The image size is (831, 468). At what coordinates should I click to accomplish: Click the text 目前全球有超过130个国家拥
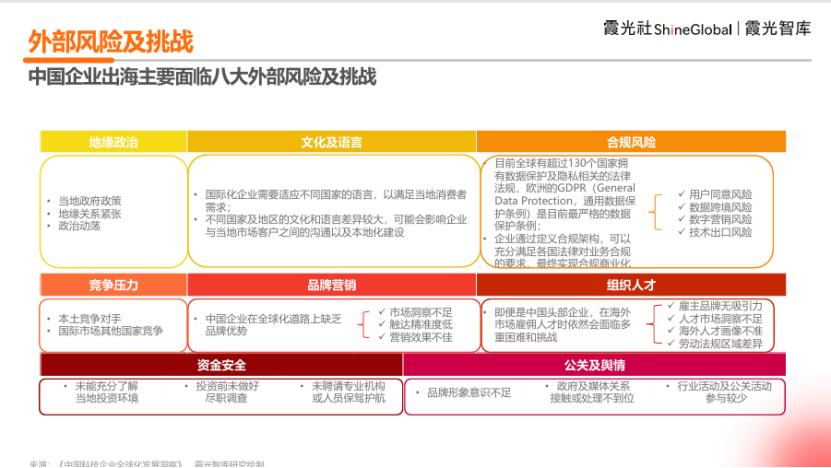coord(561,163)
